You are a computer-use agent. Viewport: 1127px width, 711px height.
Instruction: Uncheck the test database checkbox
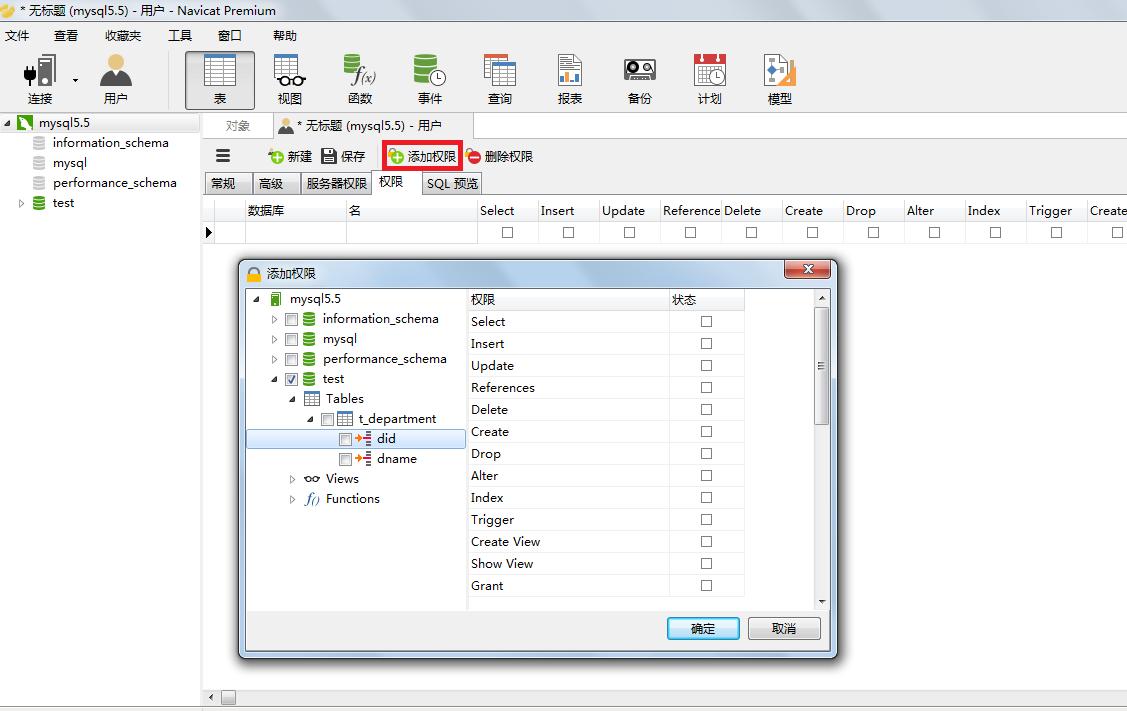click(291, 379)
